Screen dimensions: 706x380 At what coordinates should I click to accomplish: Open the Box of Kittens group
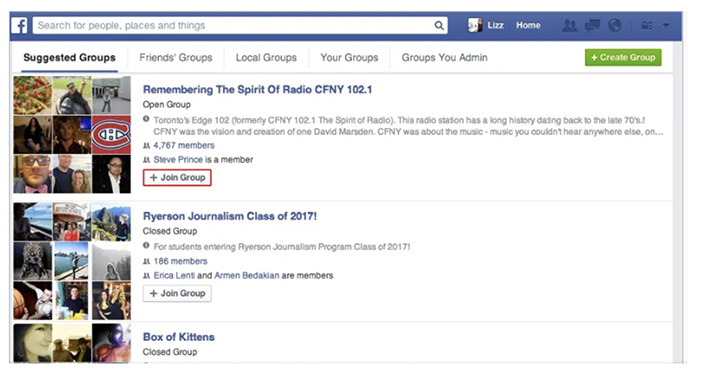[178, 337]
